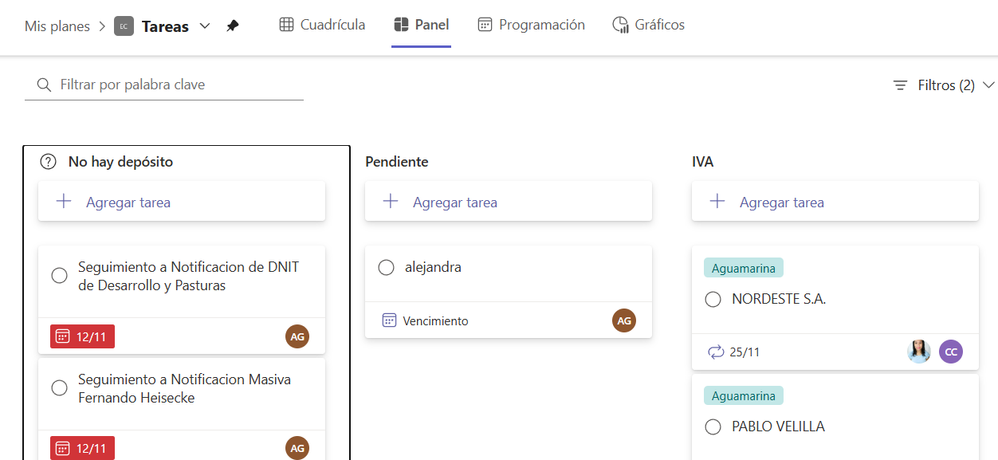
Task: Open the Gráficos tab
Action: [649, 25]
